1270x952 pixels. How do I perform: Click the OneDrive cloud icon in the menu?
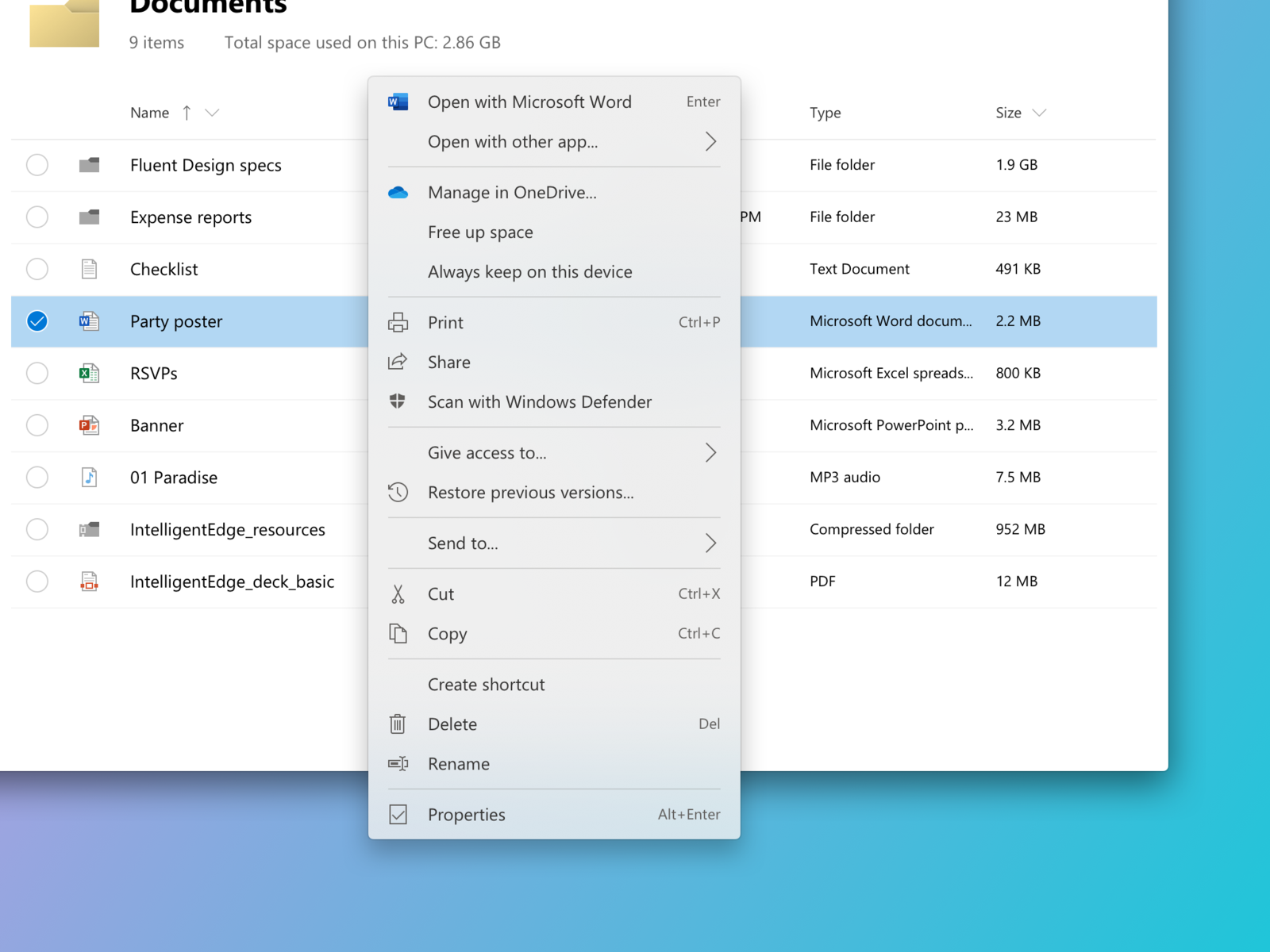398,192
